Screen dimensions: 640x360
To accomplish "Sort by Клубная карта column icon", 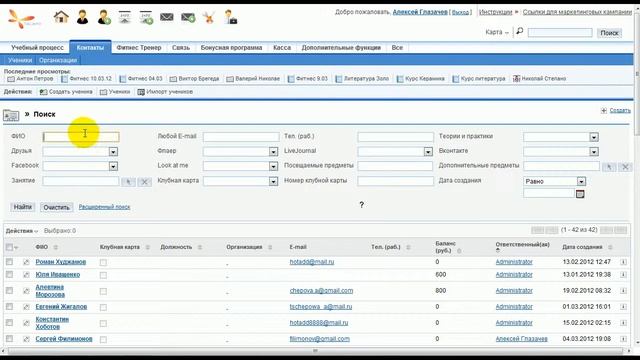I will click(x=148, y=247).
